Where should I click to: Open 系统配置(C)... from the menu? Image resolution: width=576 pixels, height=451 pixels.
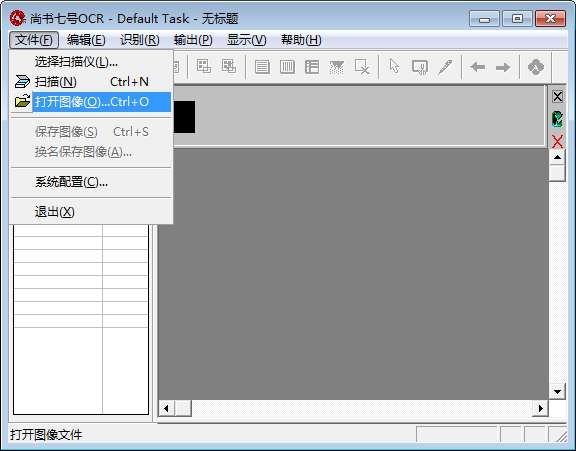click(91, 182)
